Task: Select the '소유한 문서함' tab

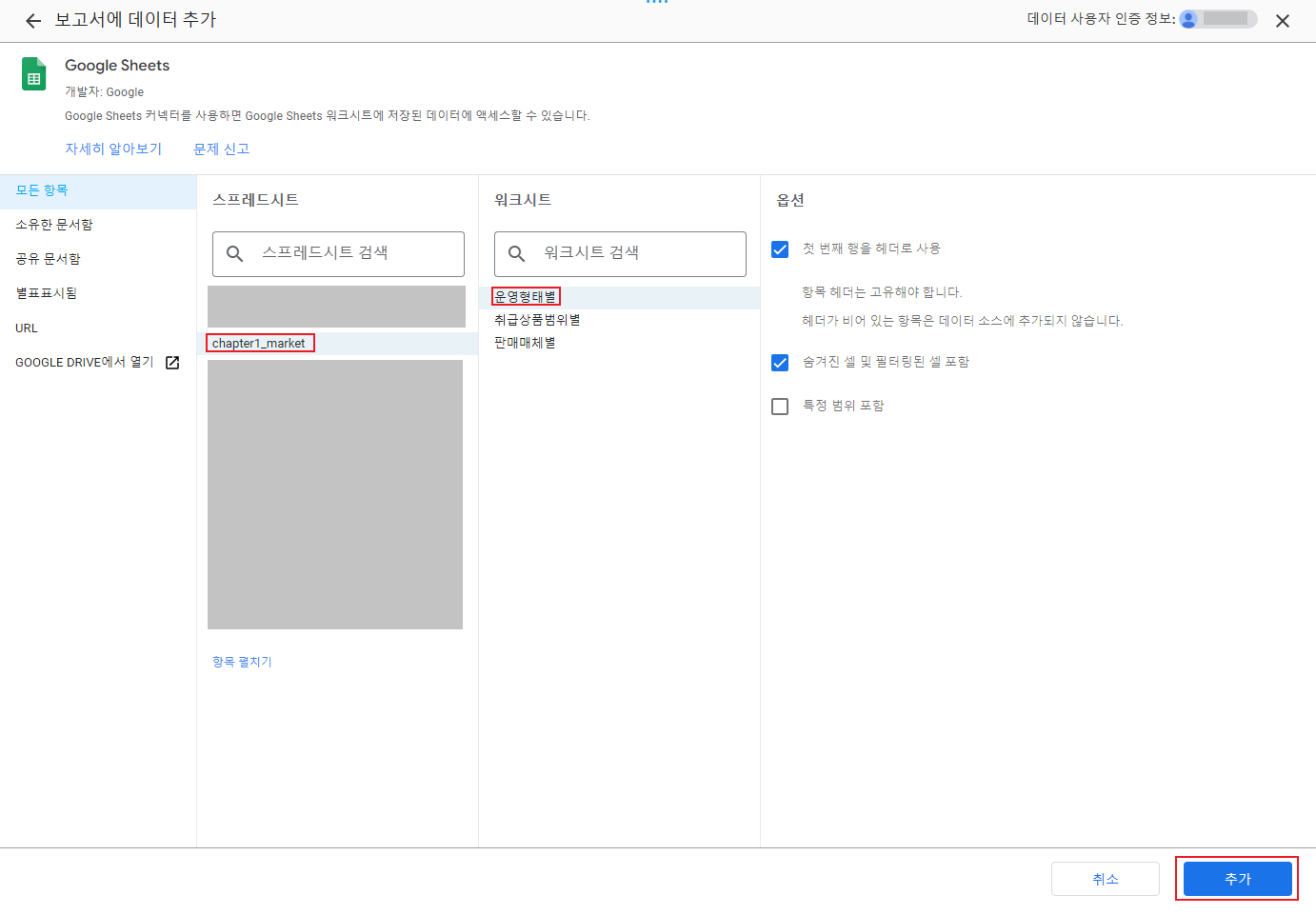Action: pyautogui.click(x=98, y=225)
